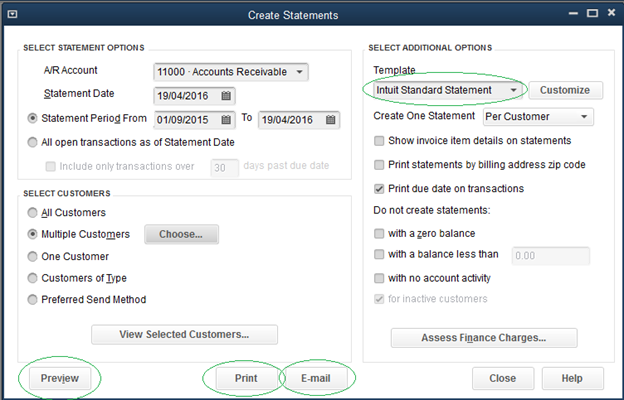Click the Customize template button
The width and height of the screenshot is (624, 400).
(565, 90)
